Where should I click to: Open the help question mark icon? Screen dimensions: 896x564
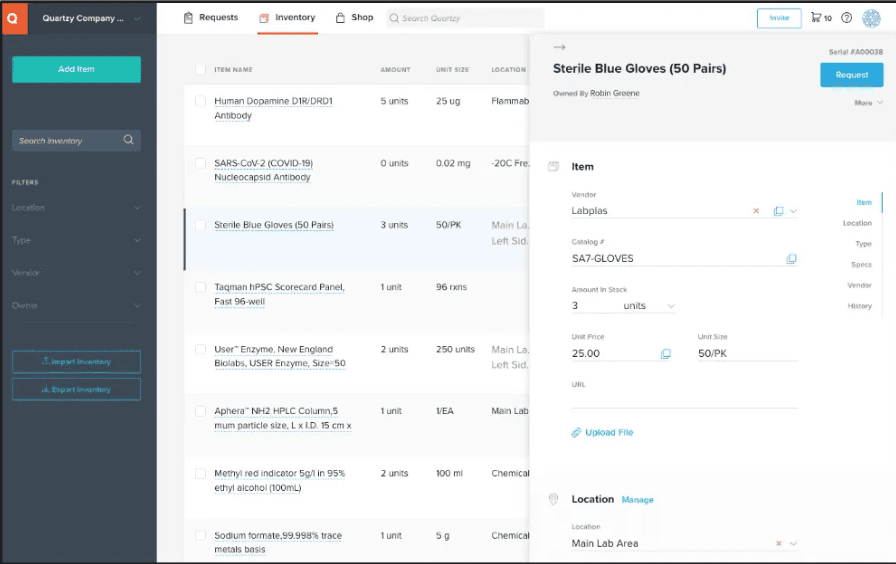(847, 18)
